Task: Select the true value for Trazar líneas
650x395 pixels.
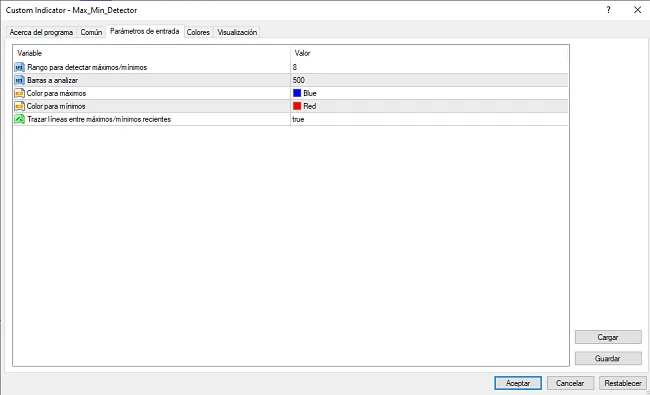Action: click(298, 119)
